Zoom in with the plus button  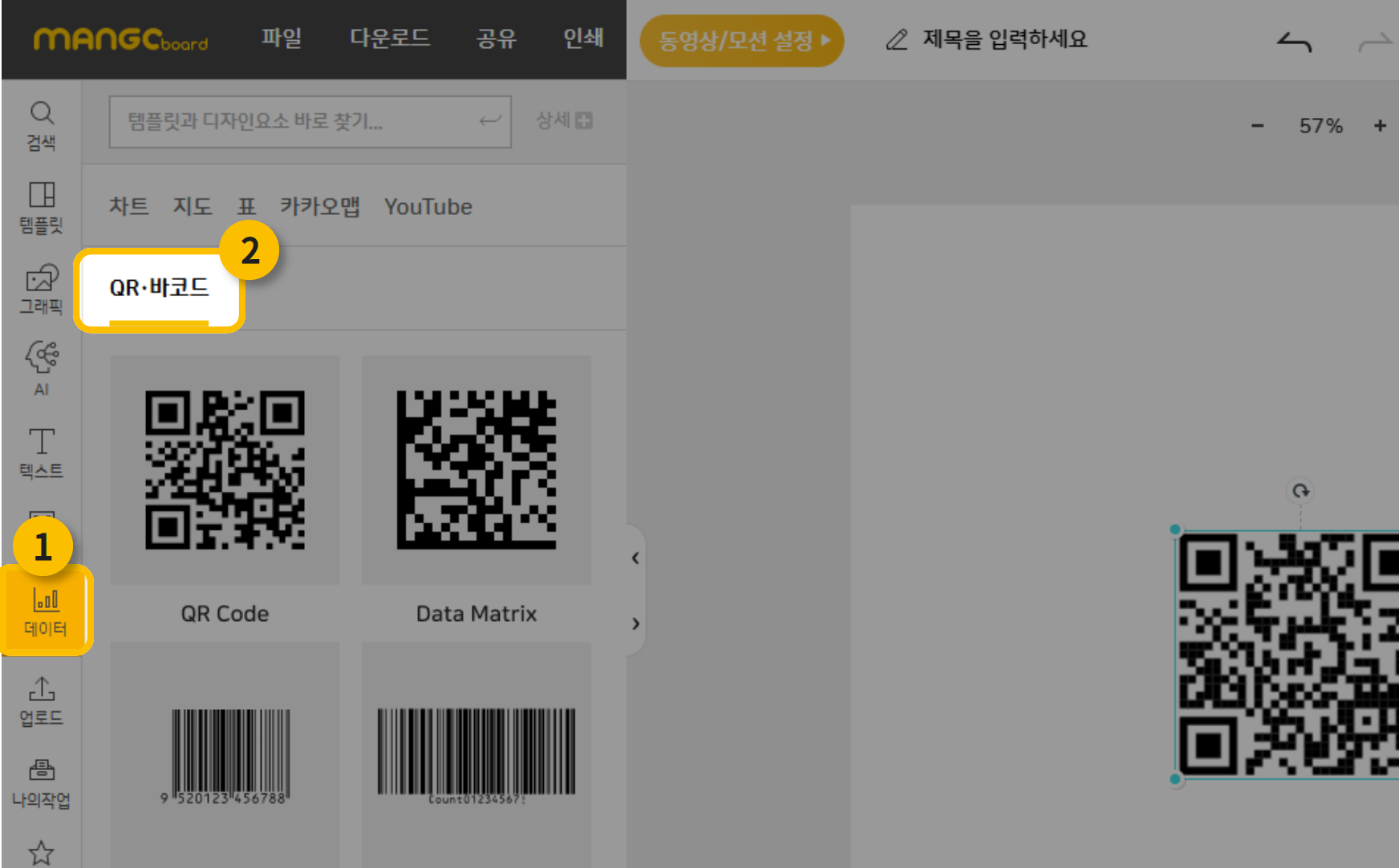coord(1380,126)
